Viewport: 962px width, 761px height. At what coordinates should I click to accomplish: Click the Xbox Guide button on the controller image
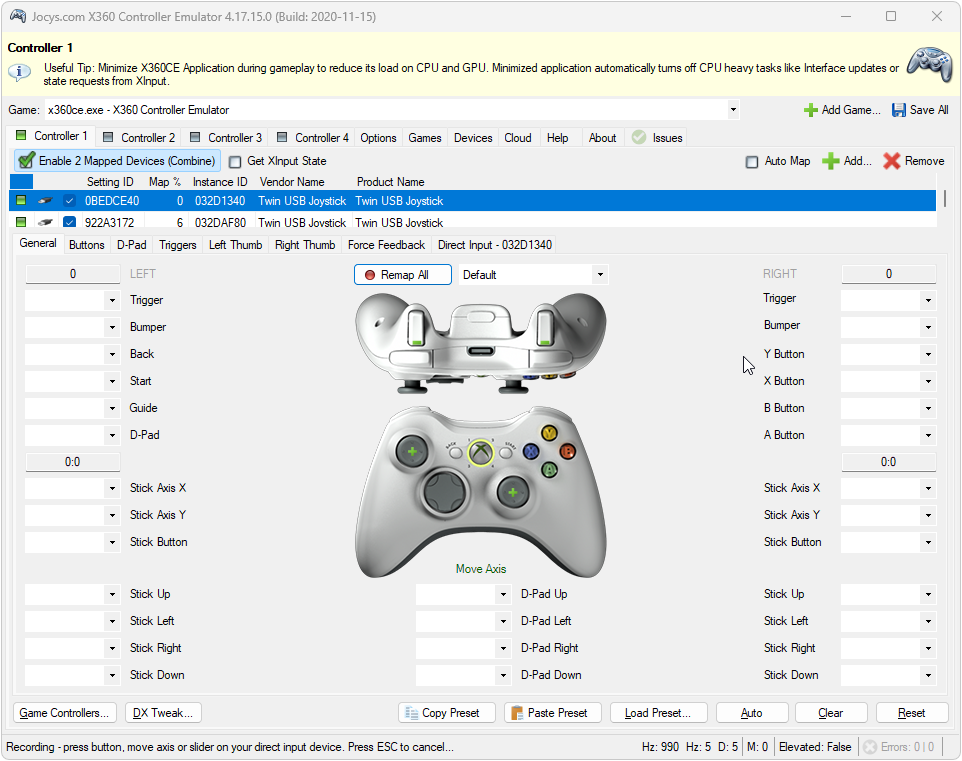[x=480, y=454]
